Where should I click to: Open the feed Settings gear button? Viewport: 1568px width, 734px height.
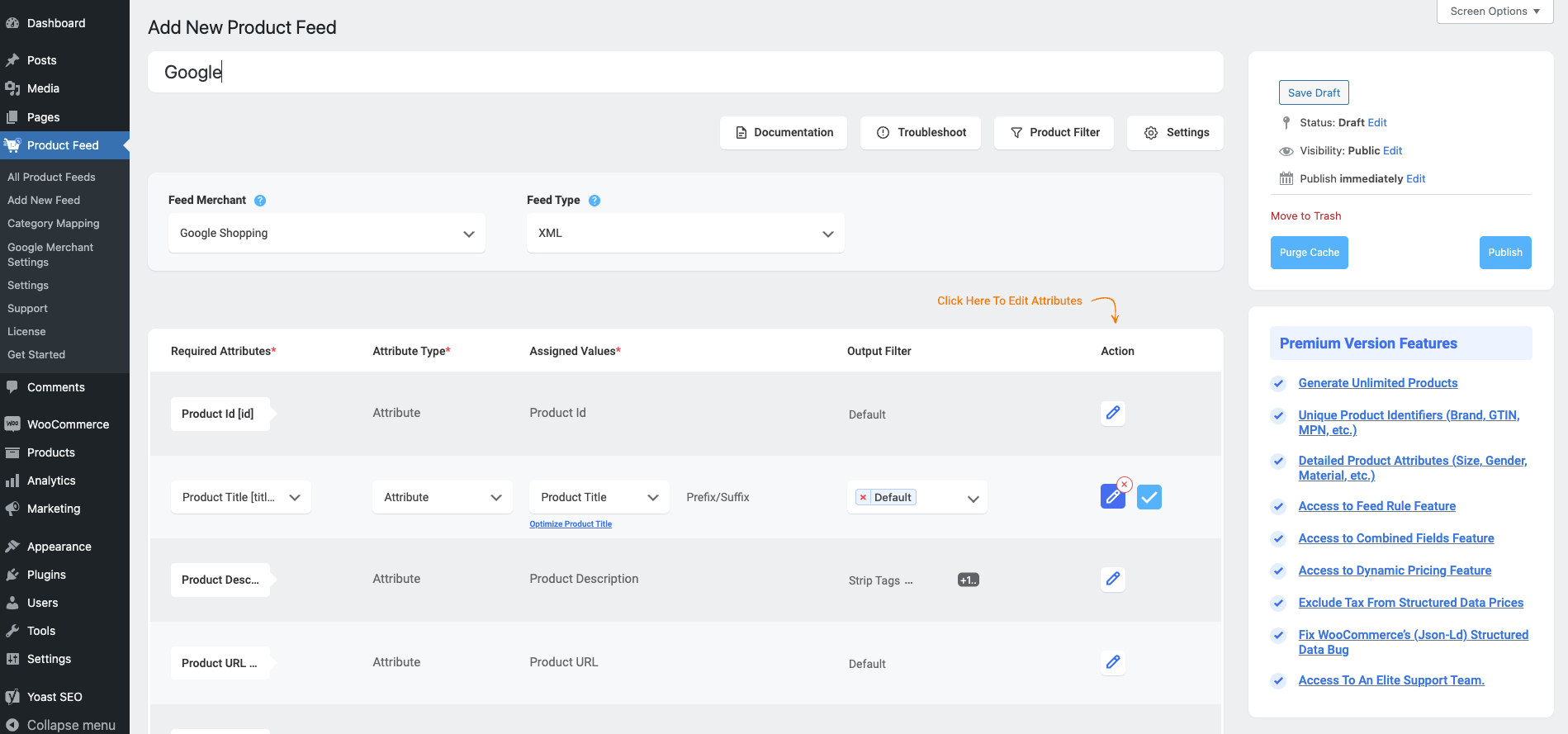1175,132
